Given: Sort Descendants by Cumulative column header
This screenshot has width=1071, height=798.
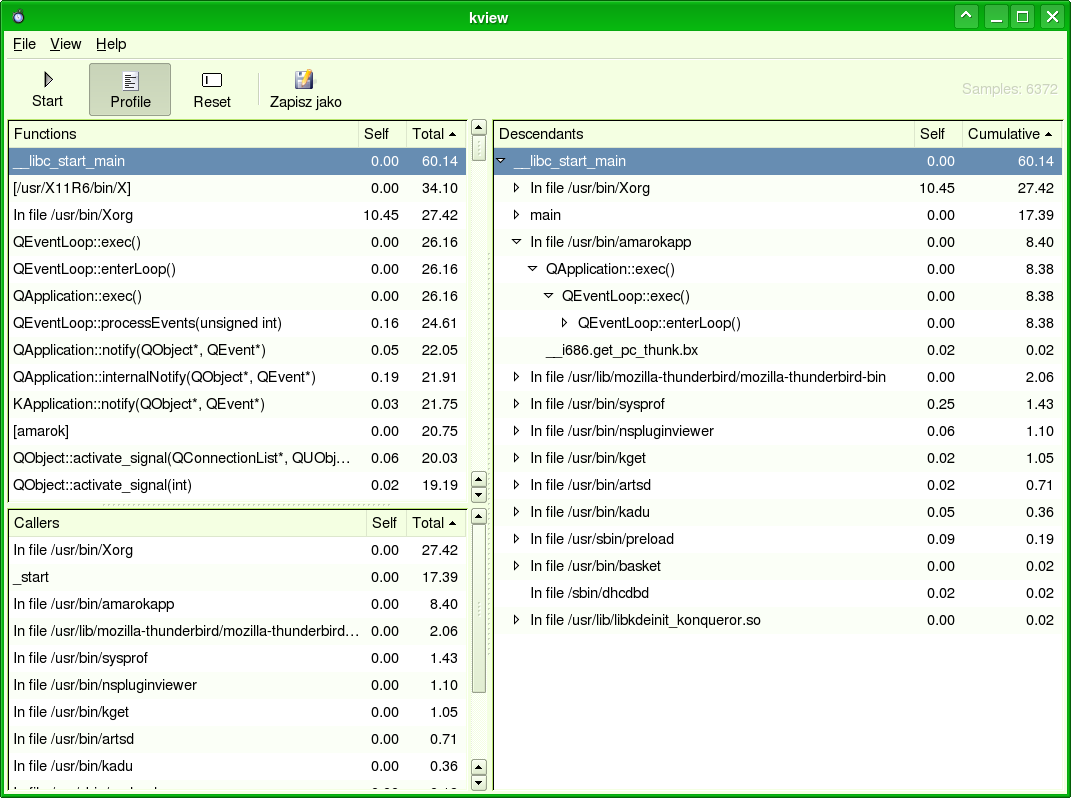Looking at the screenshot, I should (x=1009, y=134).
